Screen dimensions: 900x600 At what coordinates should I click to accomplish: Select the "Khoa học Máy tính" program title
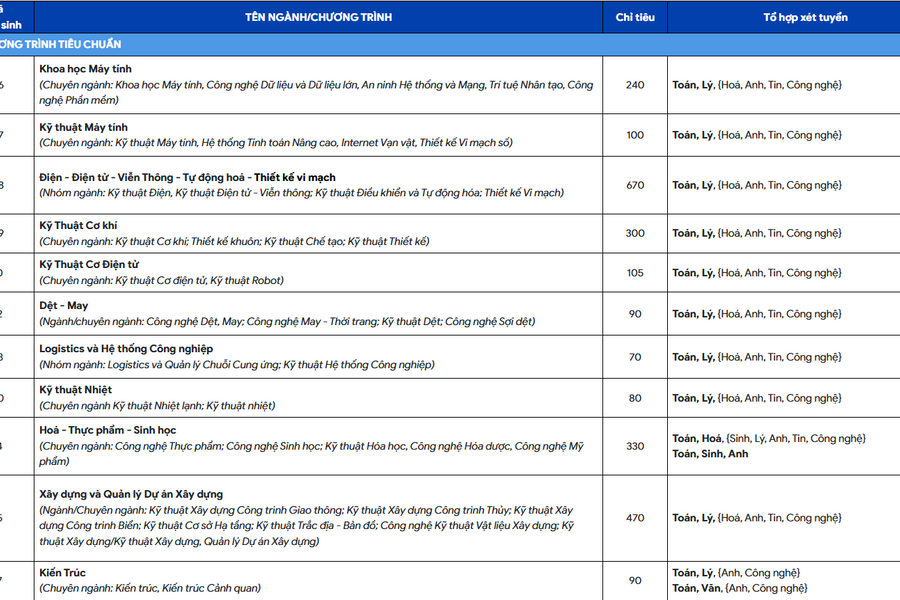pyautogui.click(x=86, y=69)
